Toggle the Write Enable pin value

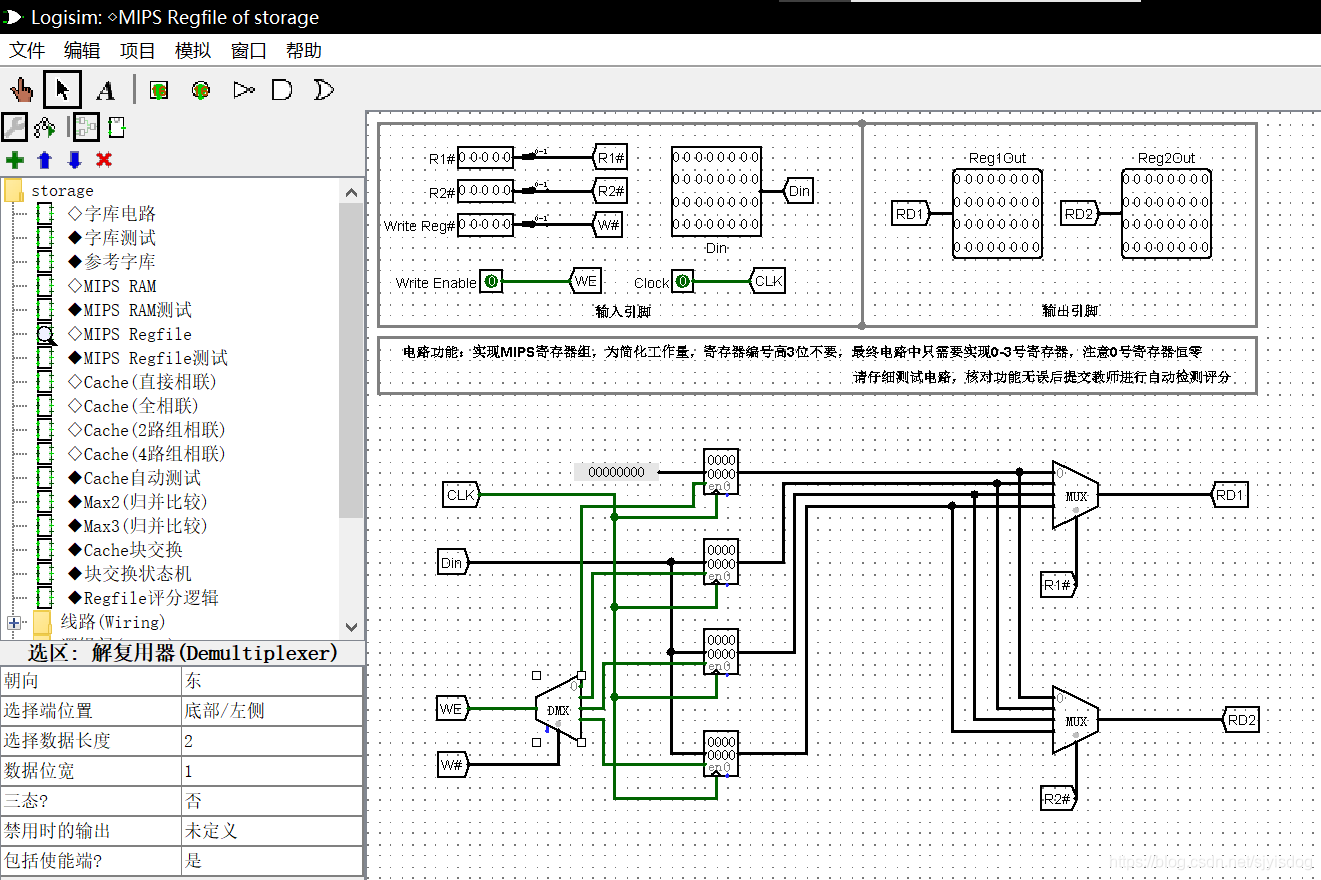pyautogui.click(x=491, y=282)
